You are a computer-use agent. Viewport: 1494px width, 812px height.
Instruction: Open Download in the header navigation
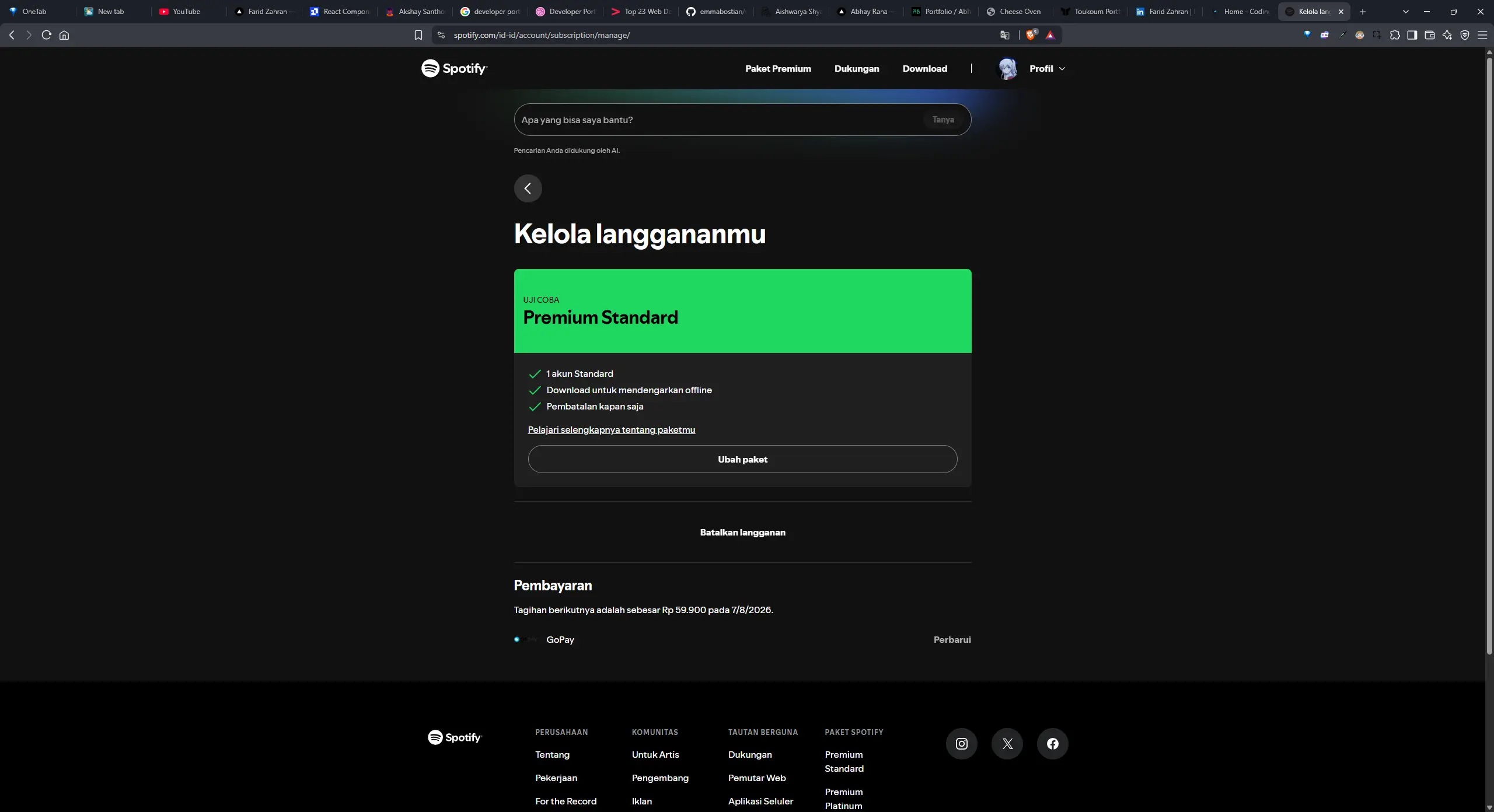(x=925, y=69)
